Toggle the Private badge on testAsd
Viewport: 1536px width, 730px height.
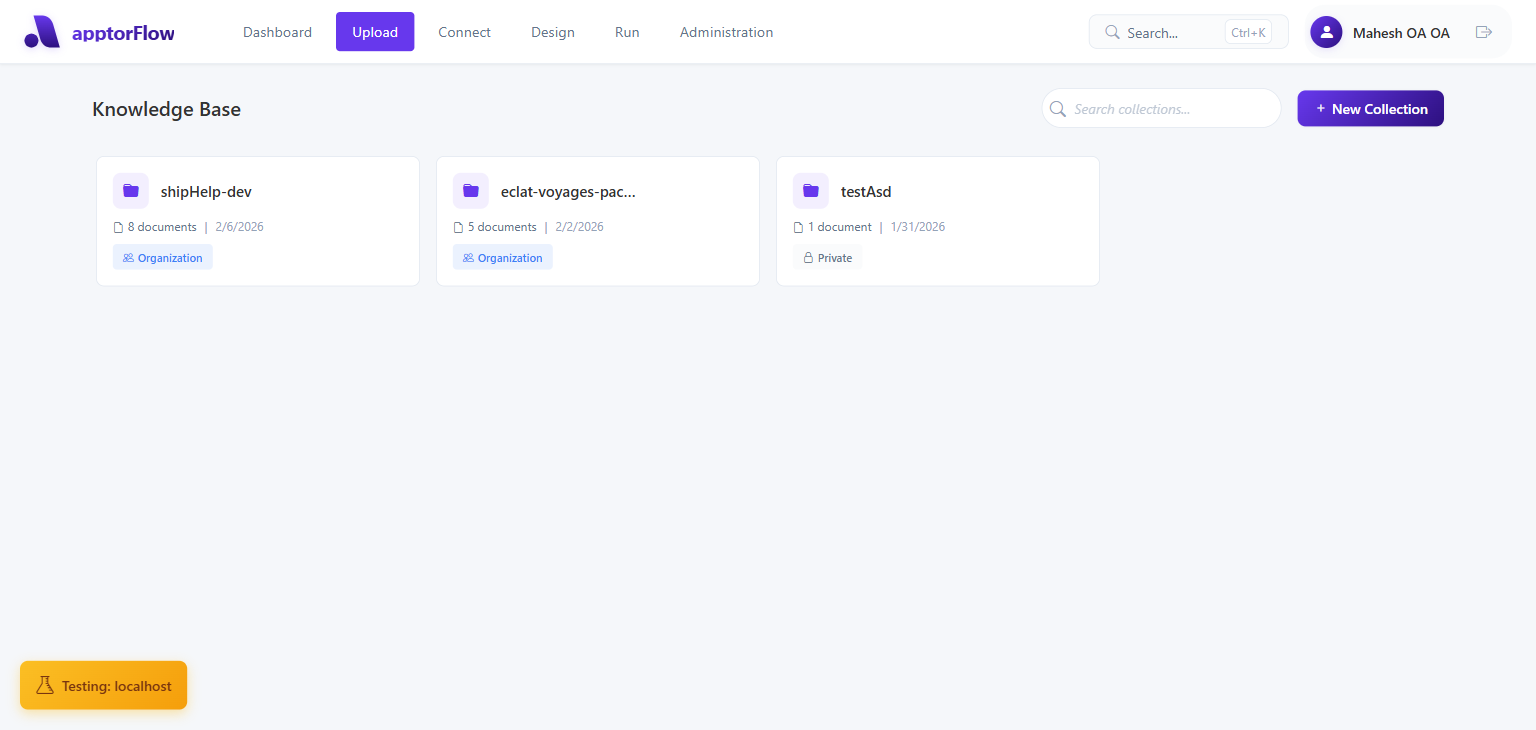click(x=827, y=257)
